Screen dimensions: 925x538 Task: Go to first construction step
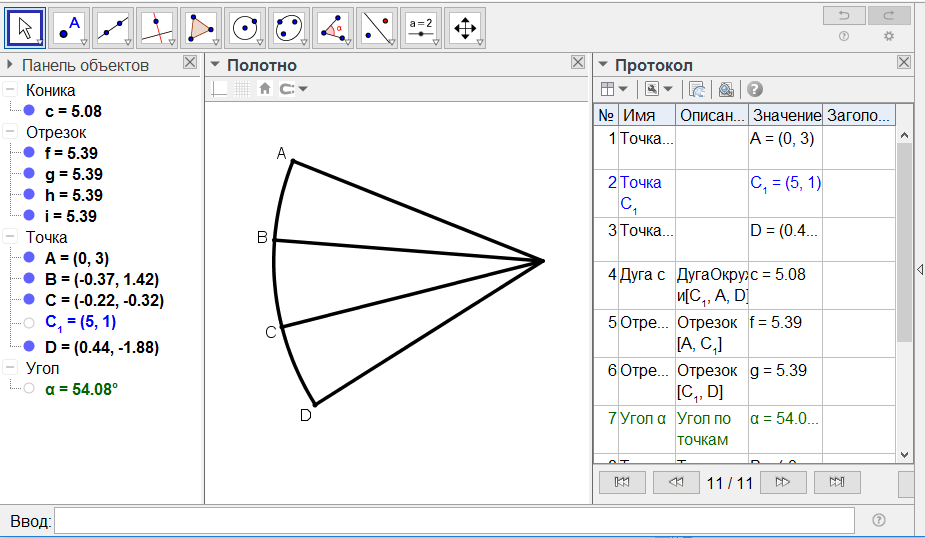(x=621, y=483)
